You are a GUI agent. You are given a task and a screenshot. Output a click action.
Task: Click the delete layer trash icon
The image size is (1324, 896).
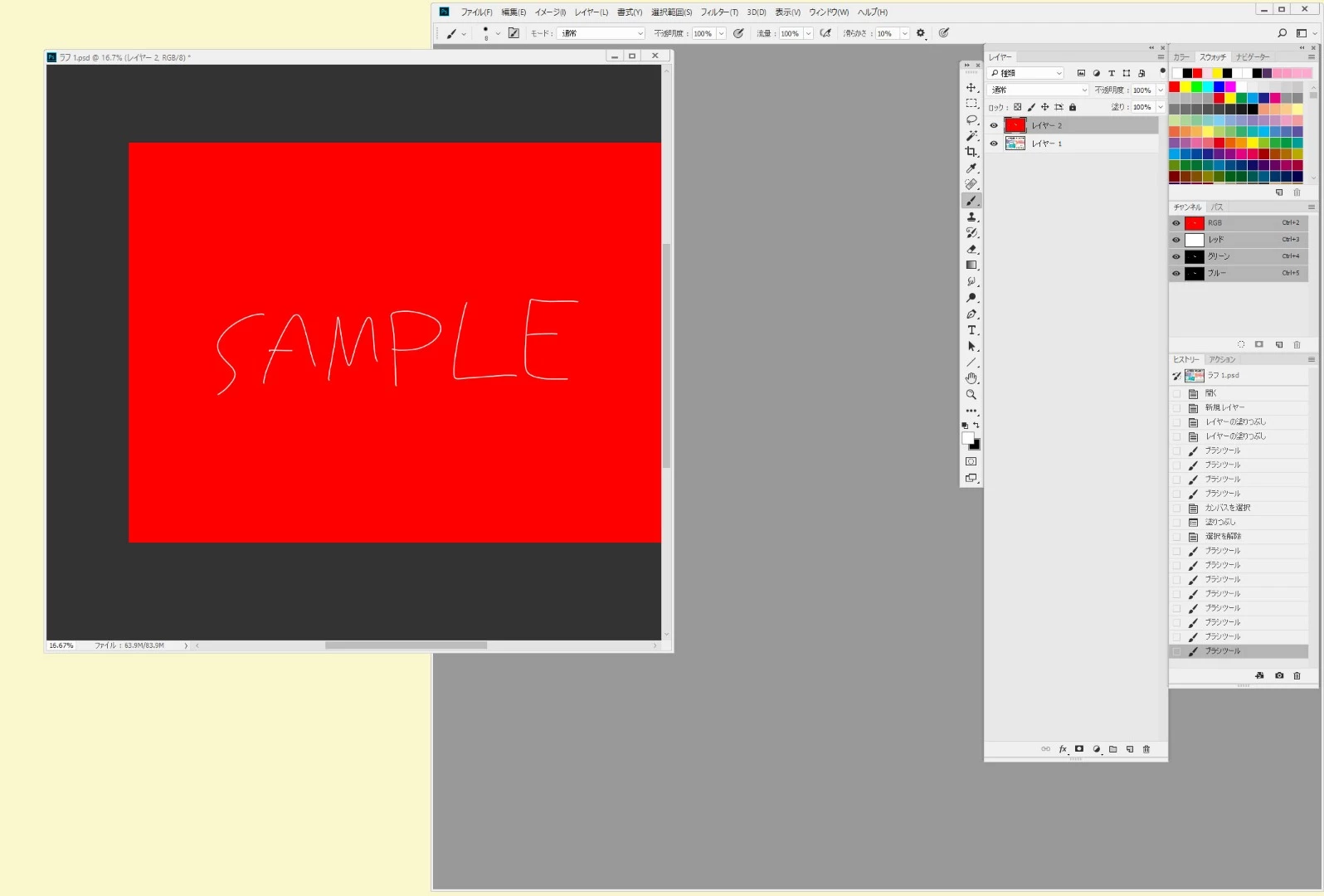coord(1146,749)
